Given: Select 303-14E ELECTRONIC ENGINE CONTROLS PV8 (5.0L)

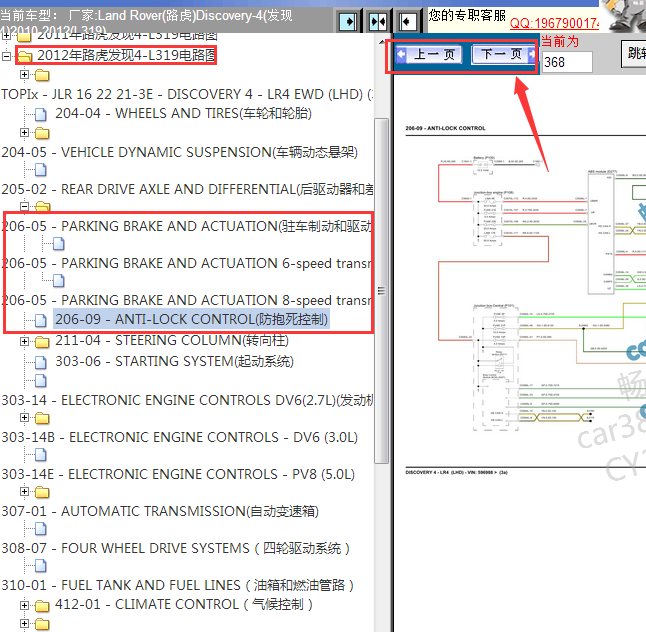Looking at the screenshot, I should (178, 475).
